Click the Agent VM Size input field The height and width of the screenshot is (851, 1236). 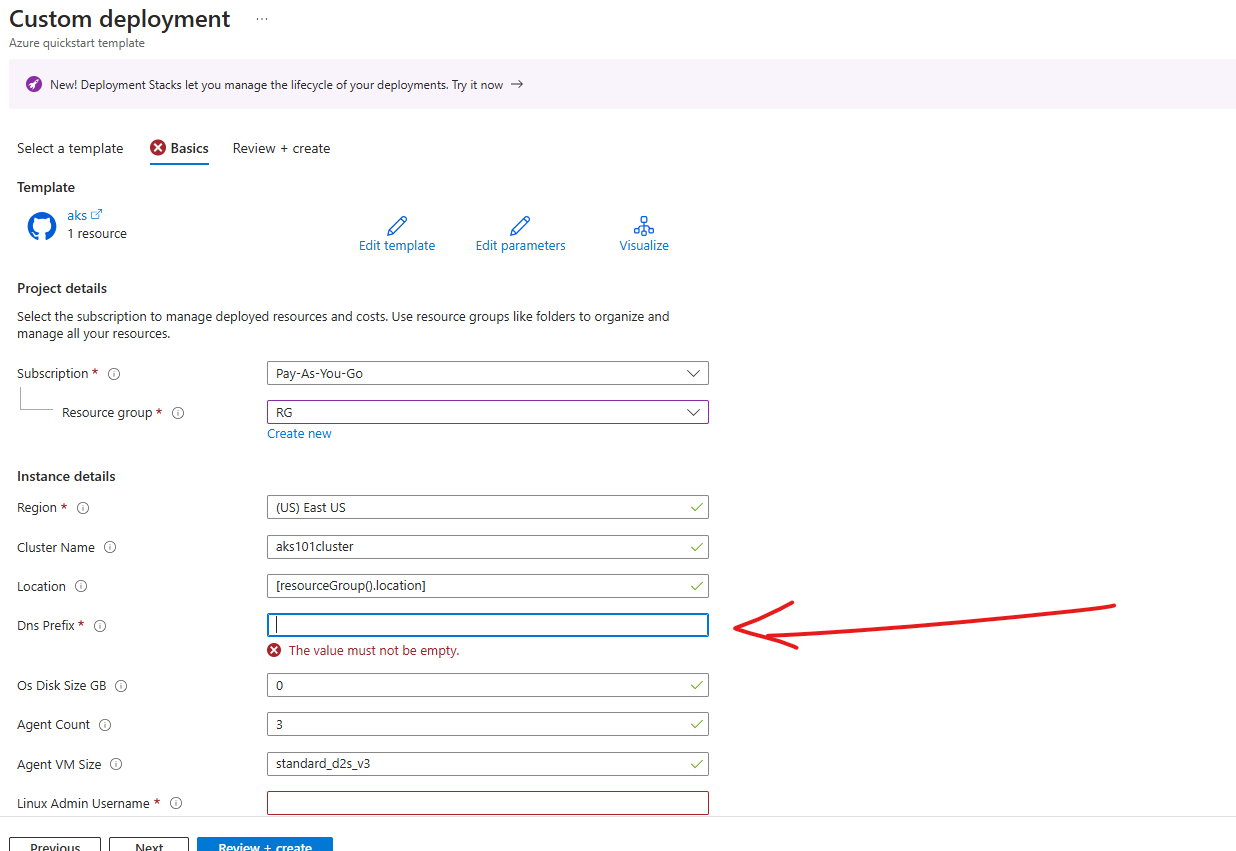click(488, 764)
